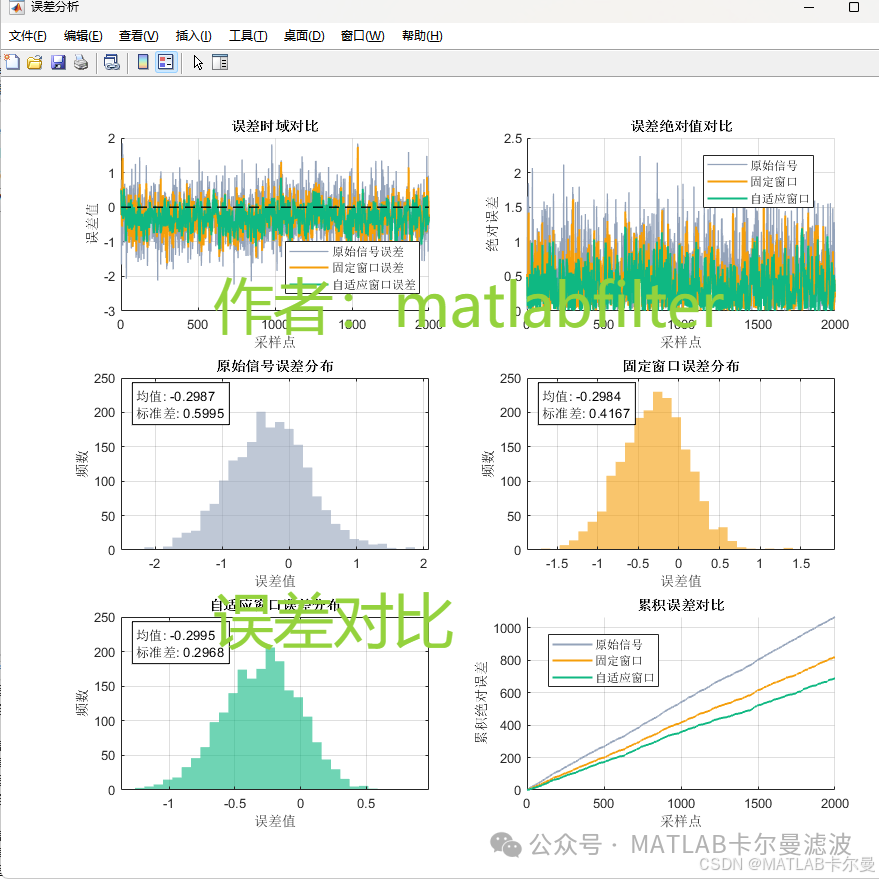Click gray line sample beside 原始信号误差
The height and width of the screenshot is (879, 879).
[x=309, y=251]
